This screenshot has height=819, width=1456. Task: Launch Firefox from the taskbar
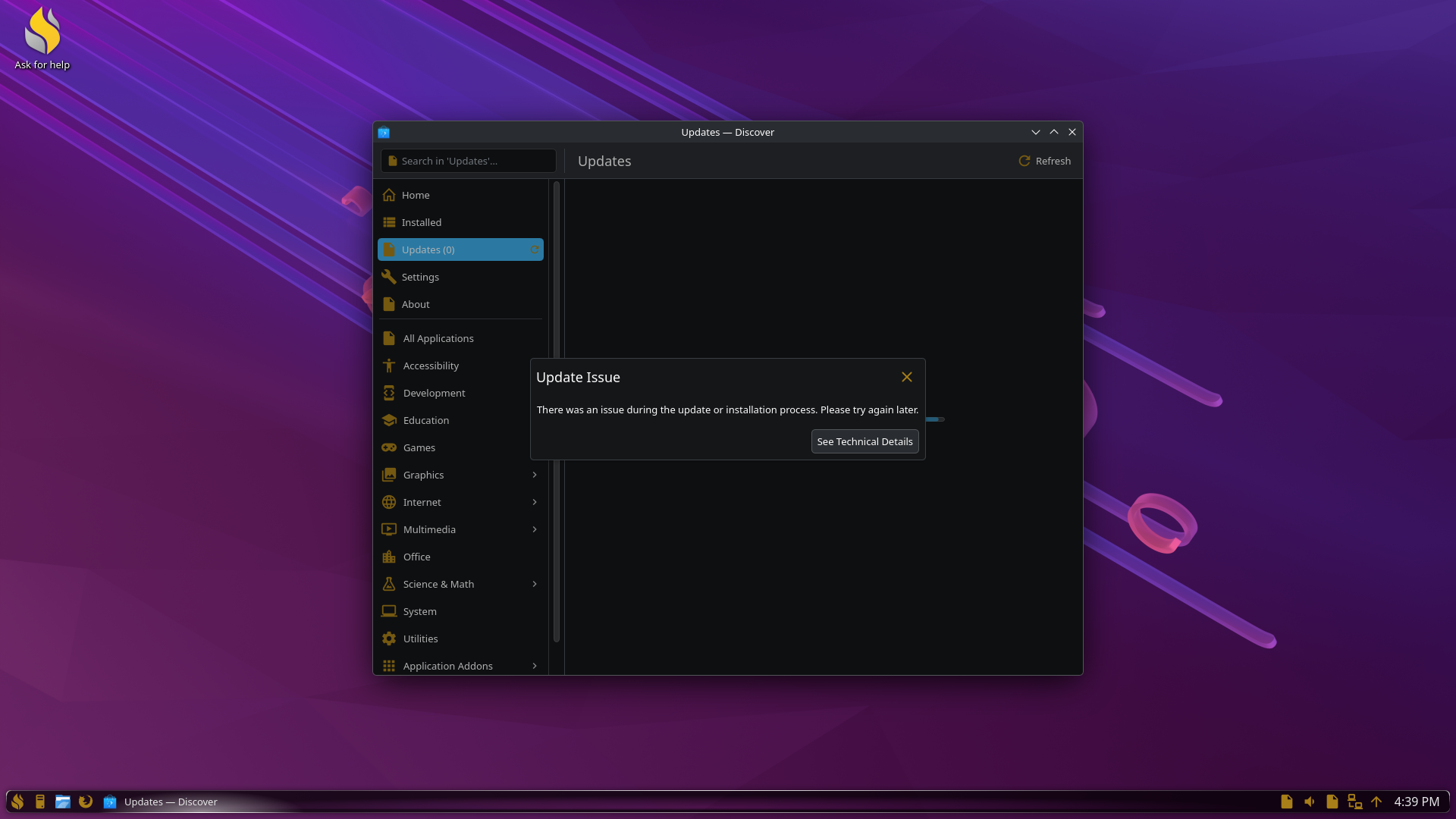86,802
